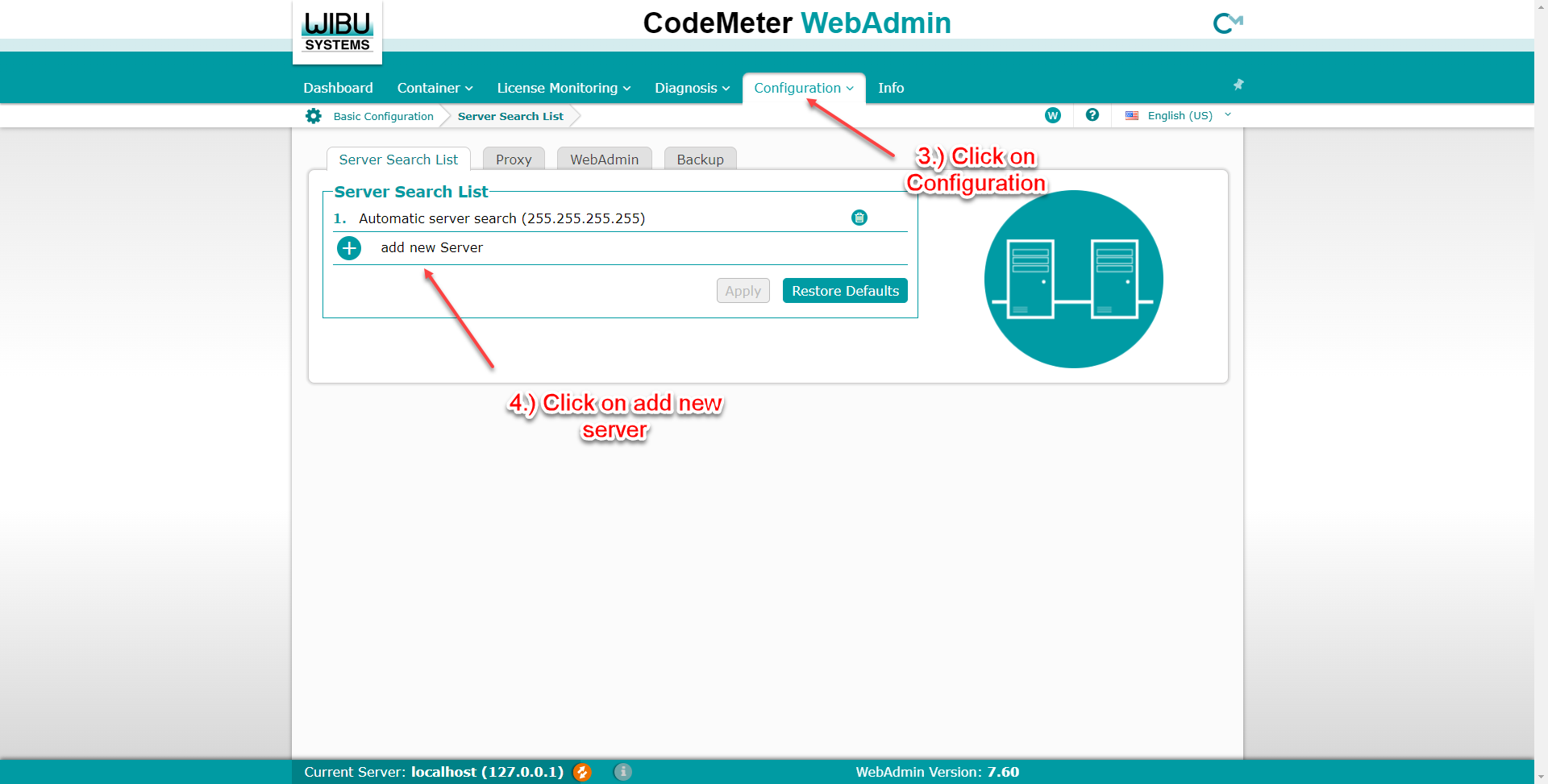Image resolution: width=1548 pixels, height=784 pixels.
Task: Click the WIBU Systems logo
Action: (337, 32)
